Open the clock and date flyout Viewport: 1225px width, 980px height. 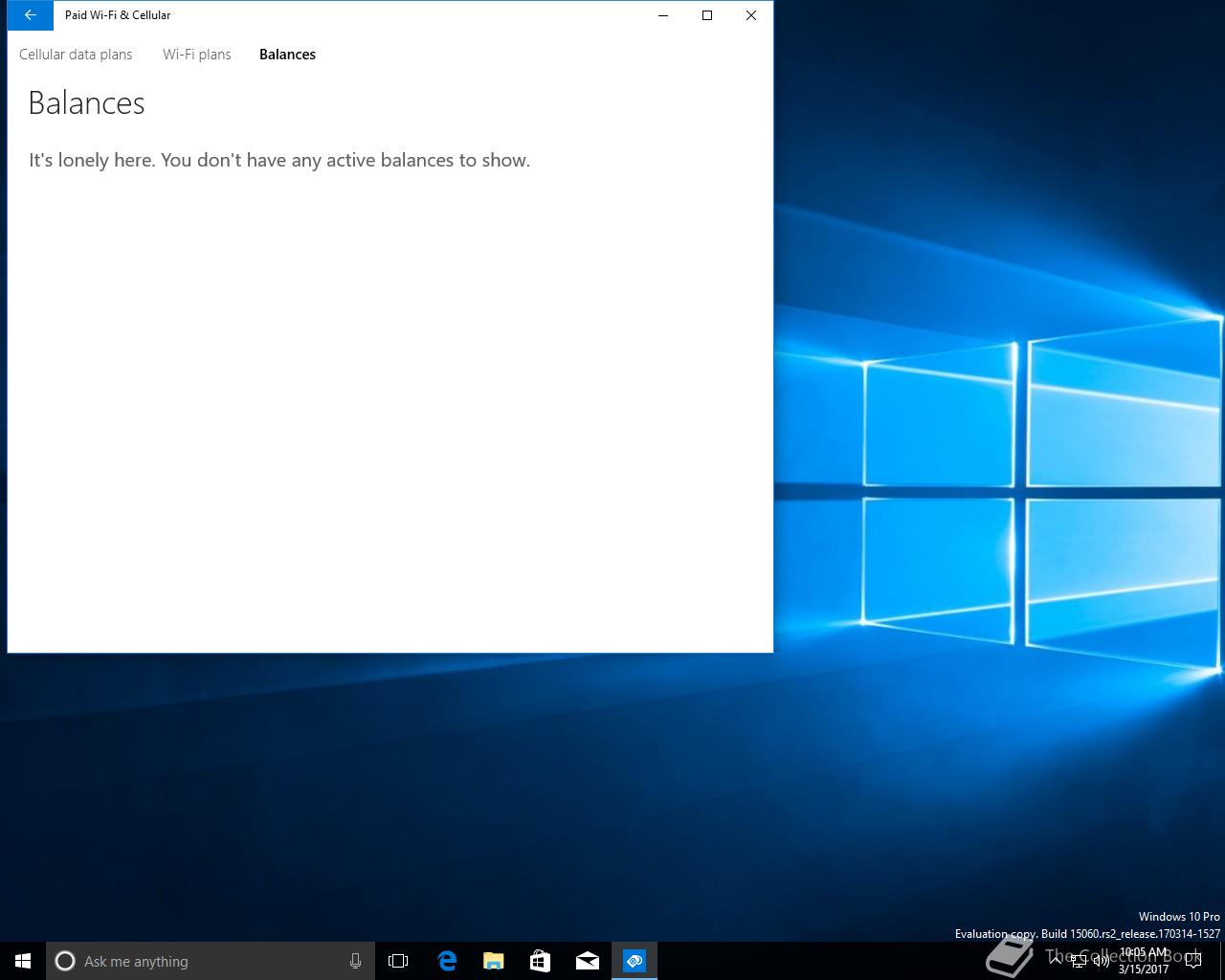(x=1144, y=961)
